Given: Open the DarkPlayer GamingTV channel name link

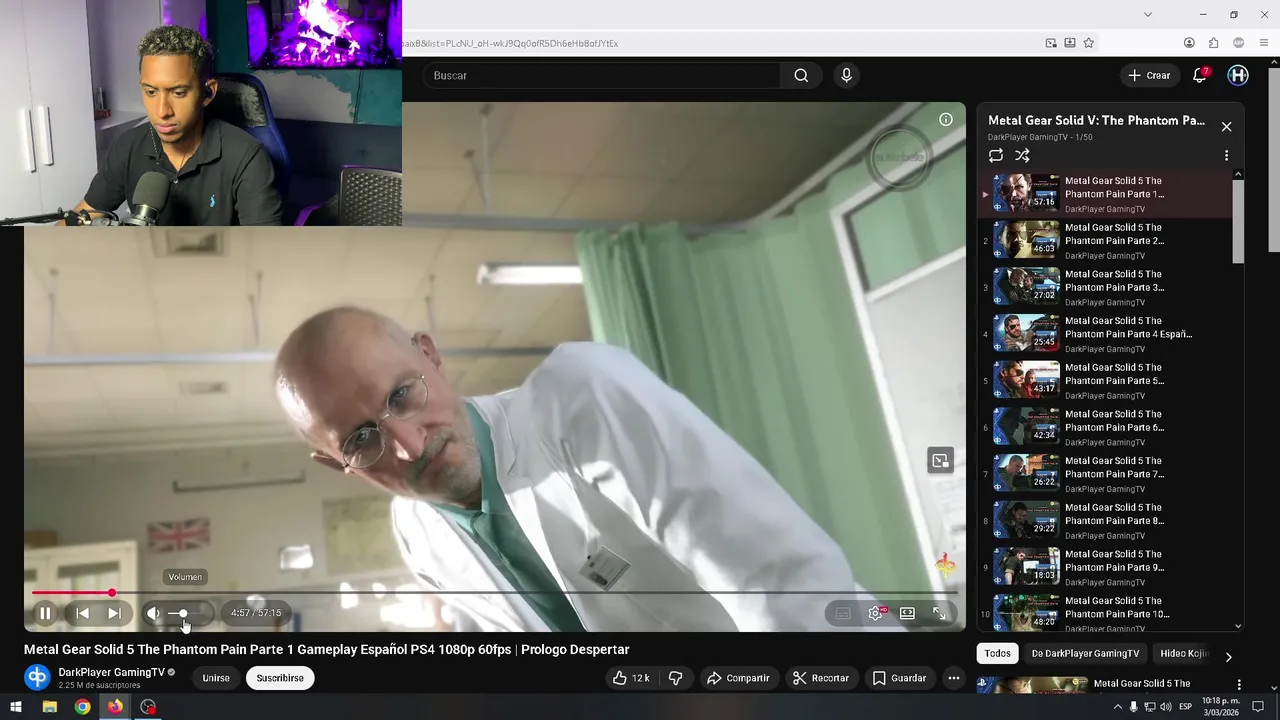Looking at the screenshot, I should (111, 672).
